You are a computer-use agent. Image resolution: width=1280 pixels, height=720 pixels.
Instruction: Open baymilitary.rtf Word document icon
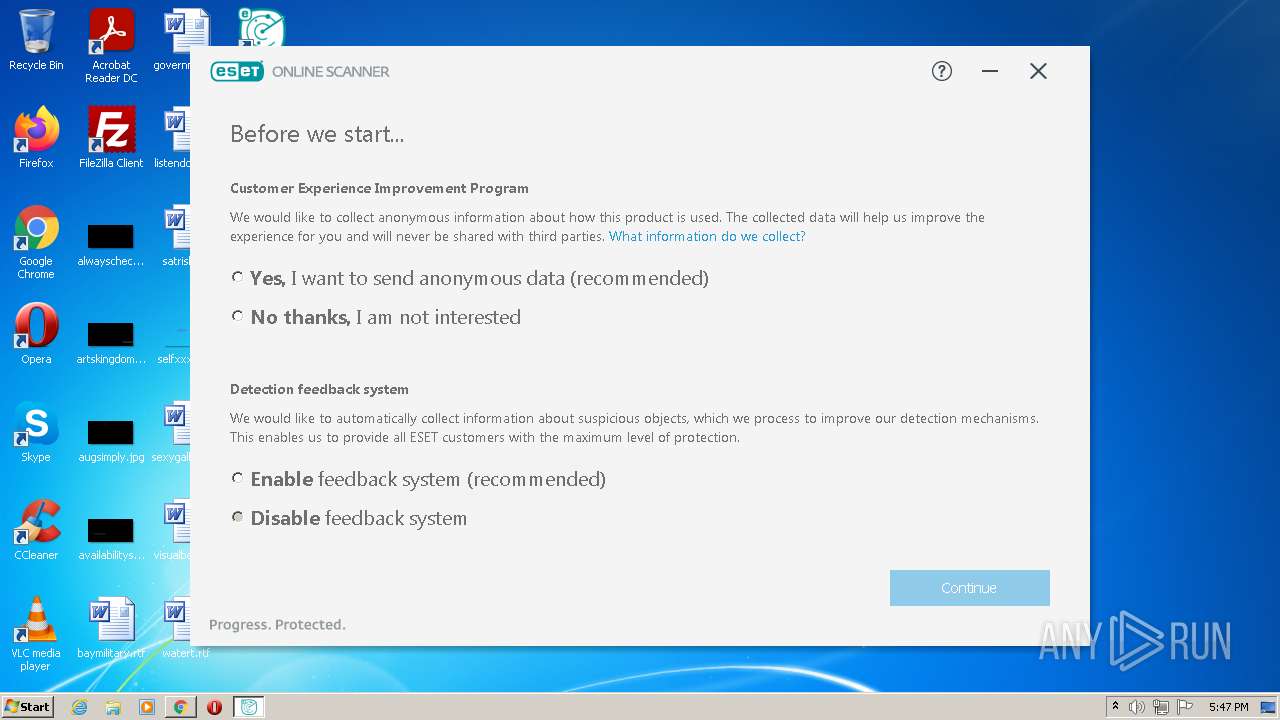tap(111, 628)
